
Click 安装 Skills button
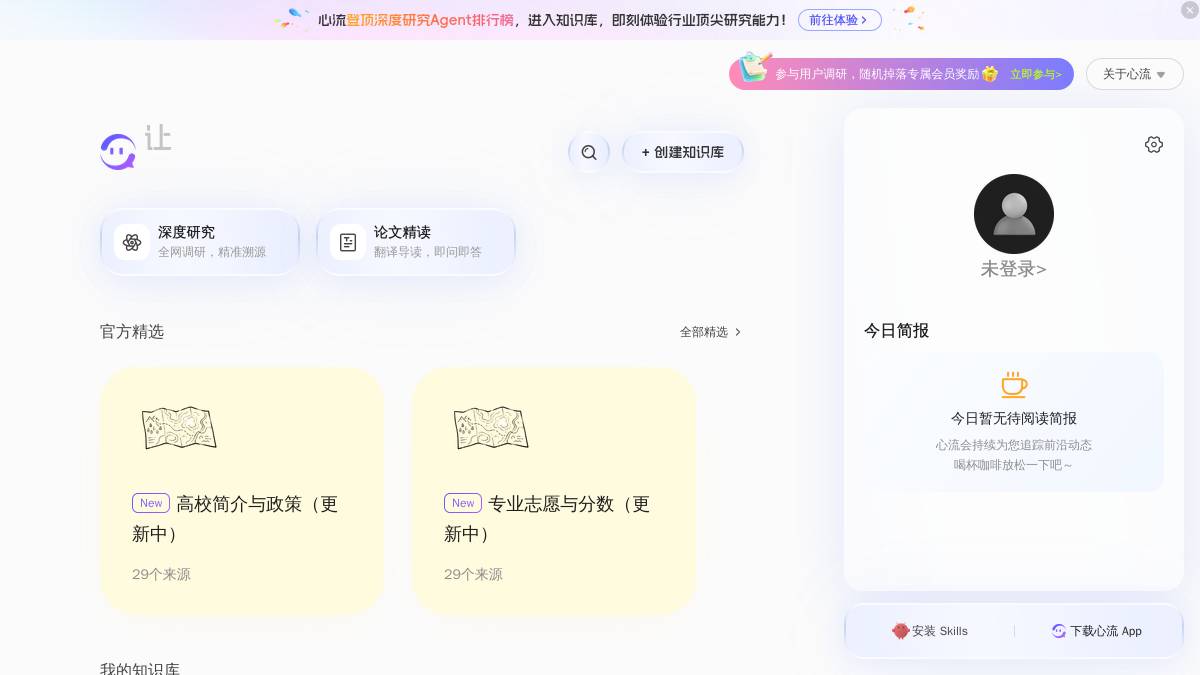(930, 631)
